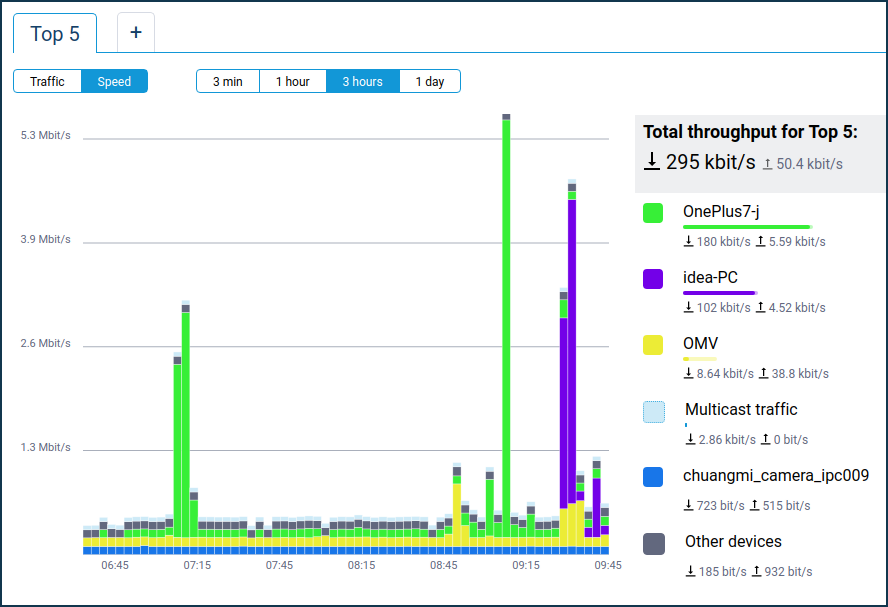
Task: Click the 07:15 time axis label
Action: (197, 565)
